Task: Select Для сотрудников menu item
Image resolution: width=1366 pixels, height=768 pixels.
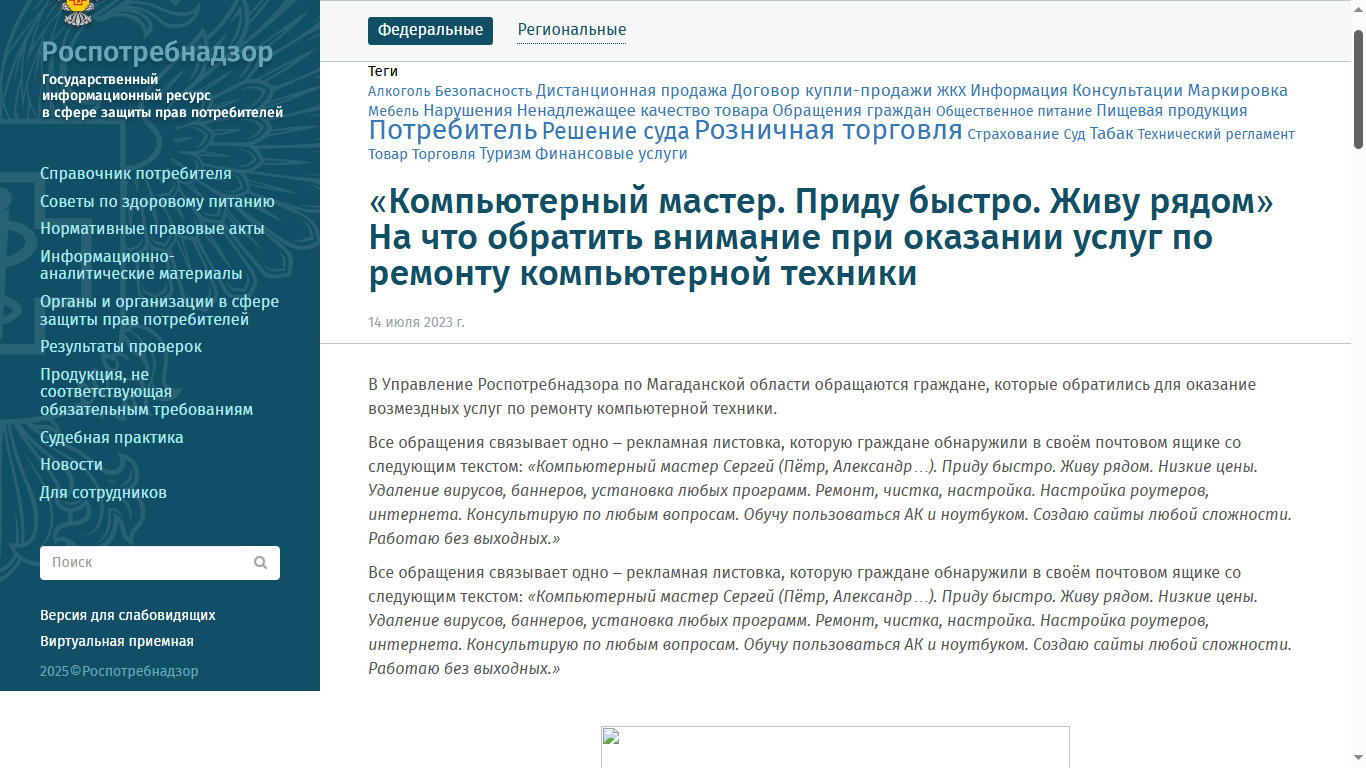Action: point(103,493)
